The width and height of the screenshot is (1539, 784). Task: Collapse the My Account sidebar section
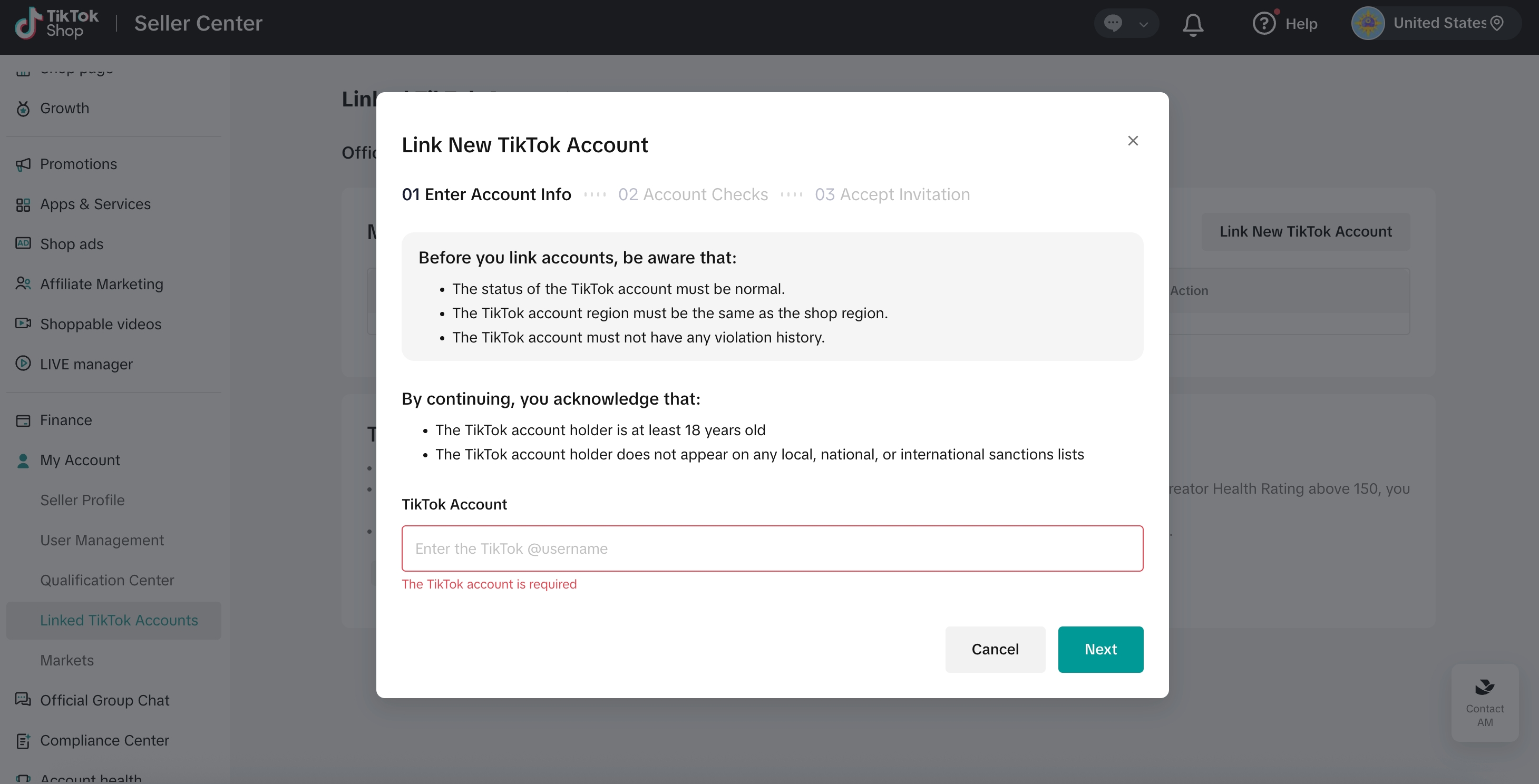[x=80, y=460]
